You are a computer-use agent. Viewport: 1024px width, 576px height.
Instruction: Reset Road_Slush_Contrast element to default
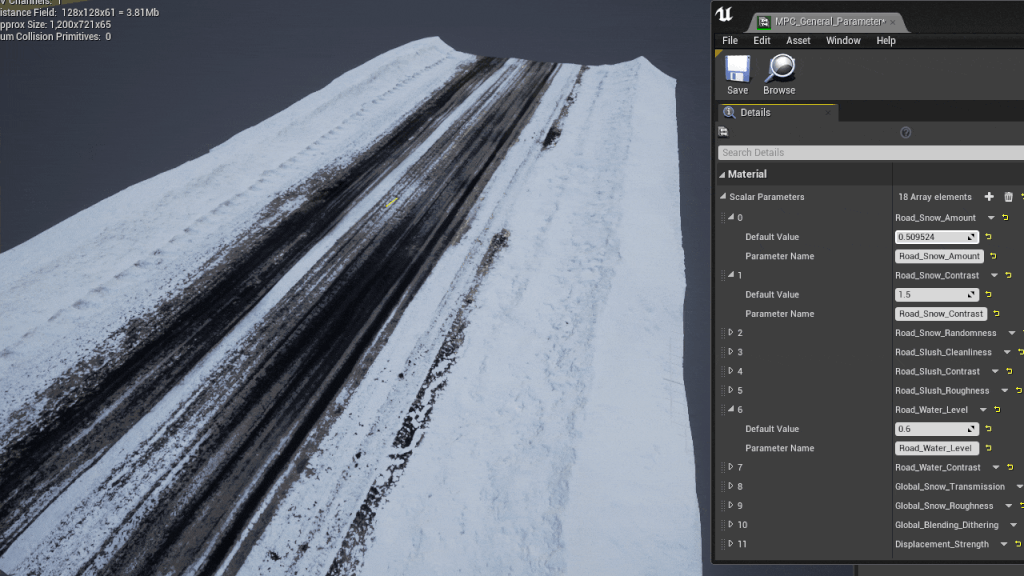[x=1009, y=372]
